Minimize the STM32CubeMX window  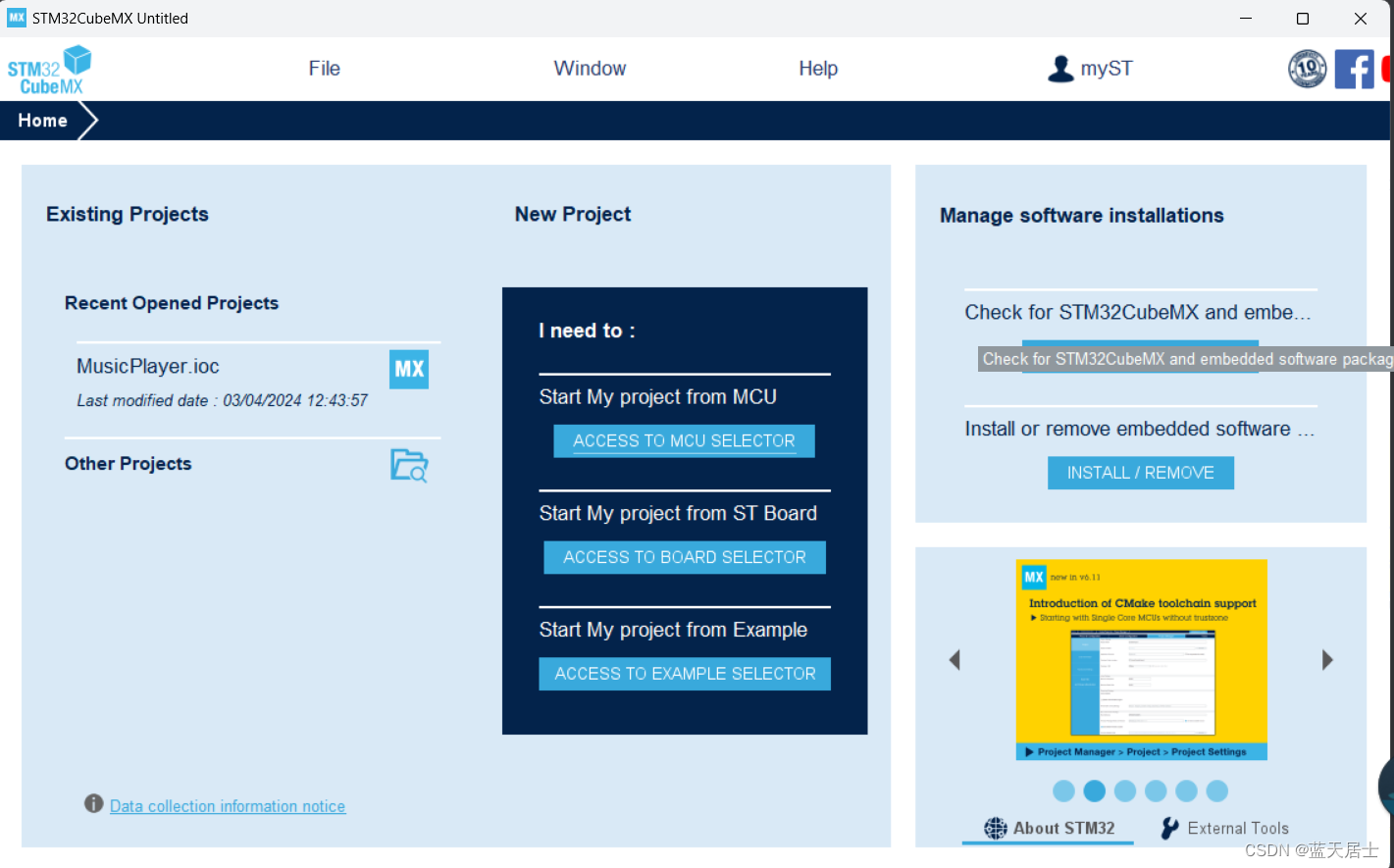point(1246,18)
